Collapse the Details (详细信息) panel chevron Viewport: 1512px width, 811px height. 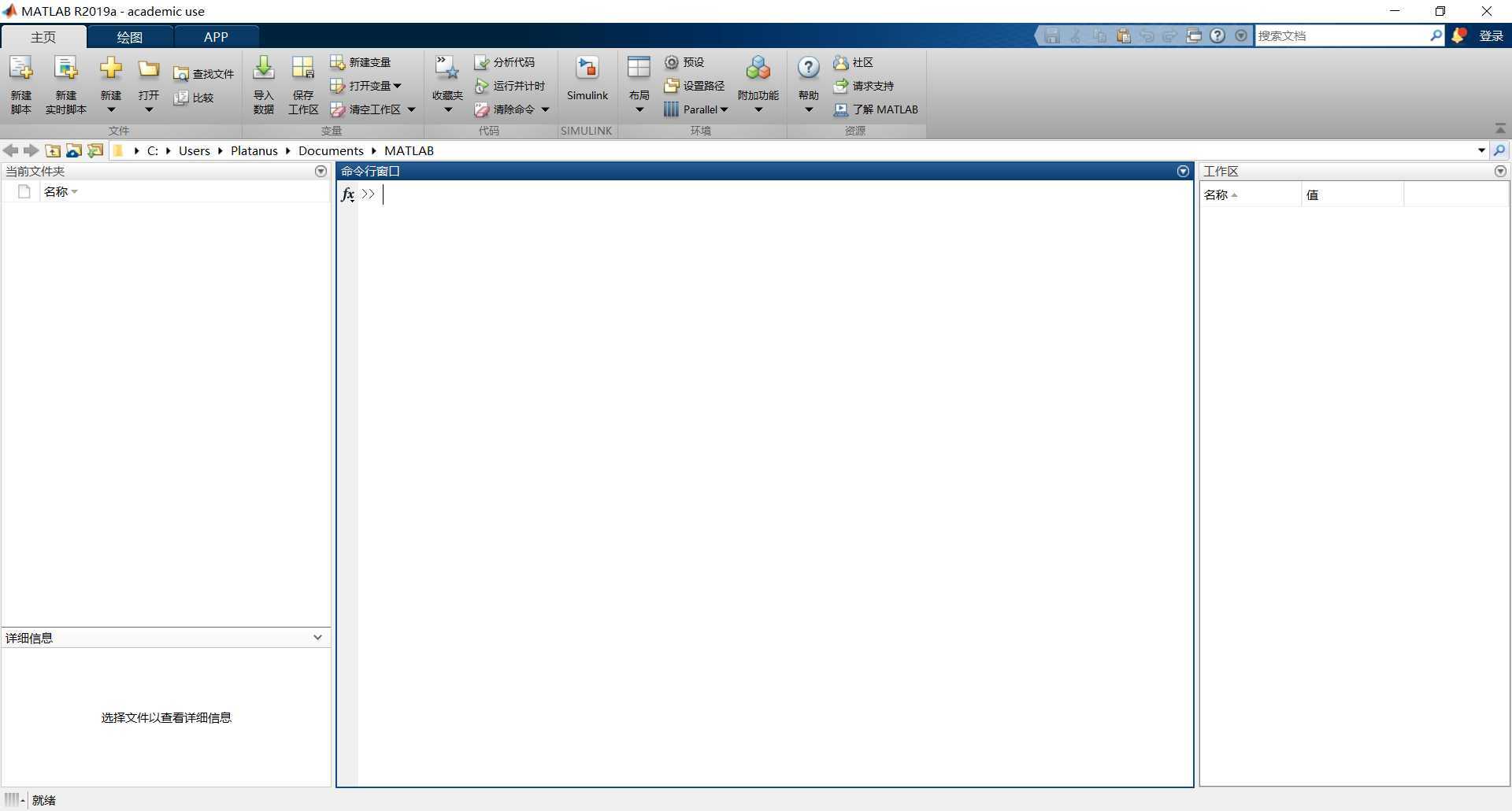pyautogui.click(x=317, y=637)
